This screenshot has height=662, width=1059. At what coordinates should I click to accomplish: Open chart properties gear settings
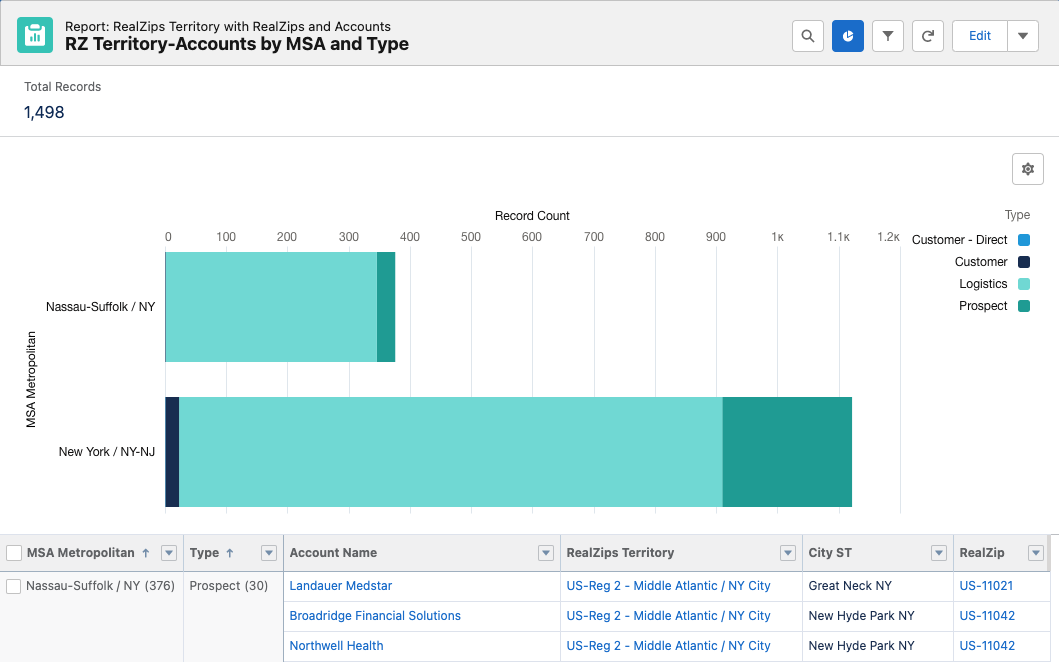coord(1028,169)
